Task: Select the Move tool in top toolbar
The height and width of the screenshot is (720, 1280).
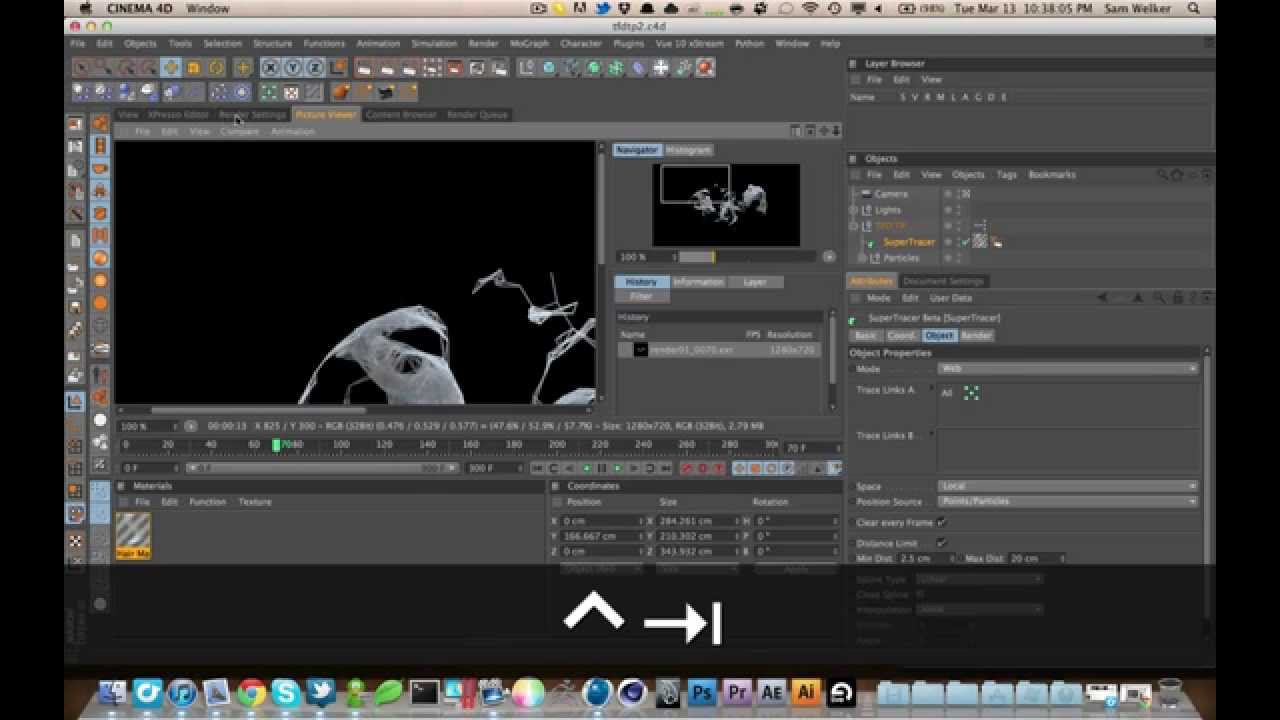Action: point(171,68)
